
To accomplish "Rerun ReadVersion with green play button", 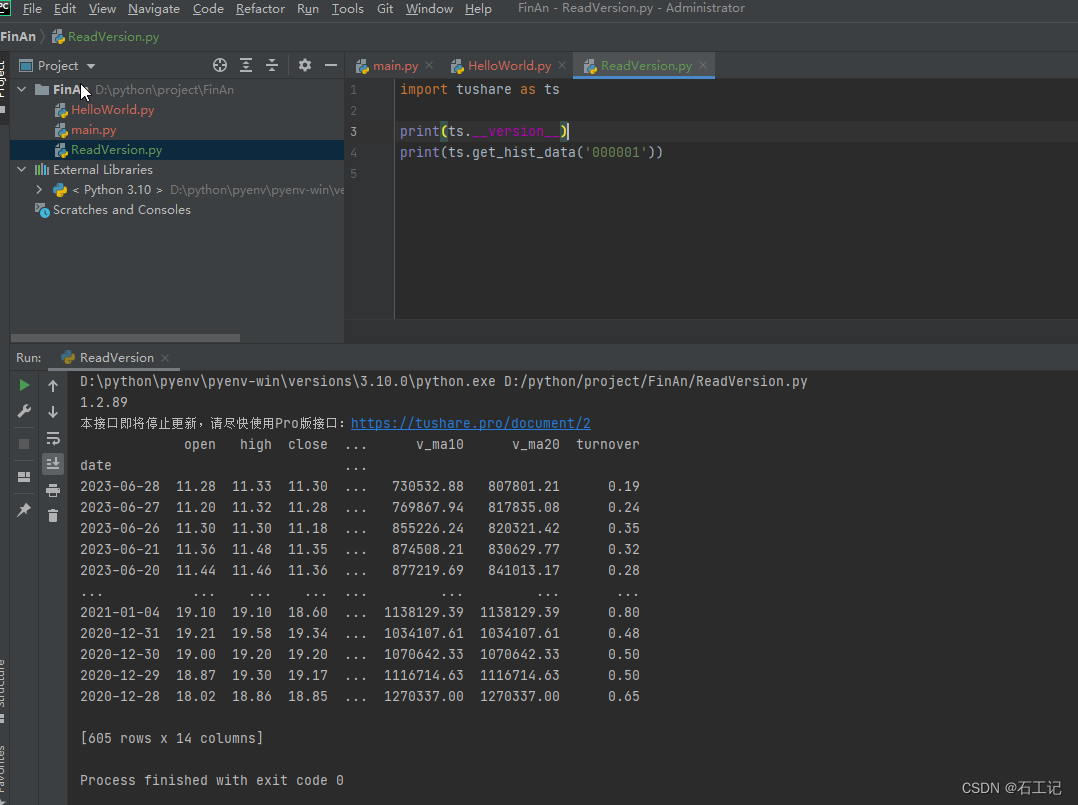I will (24, 385).
